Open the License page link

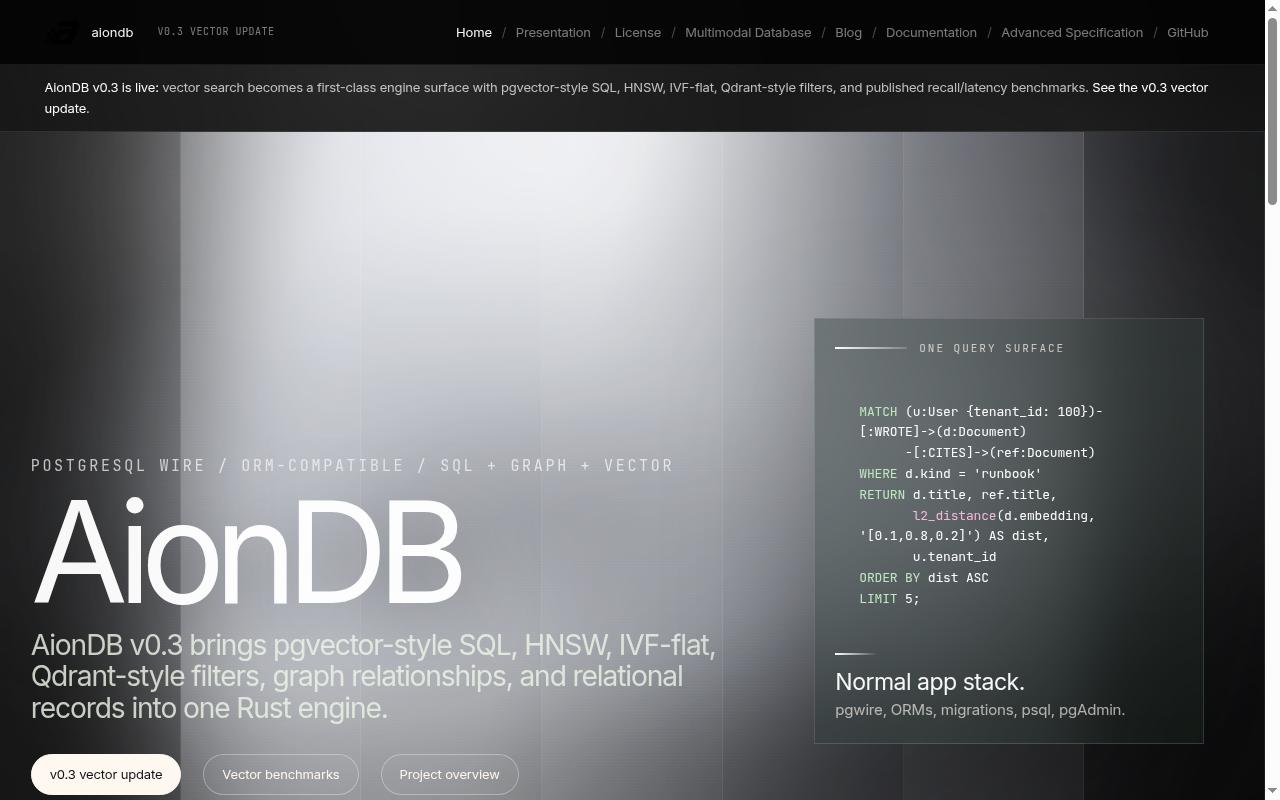(638, 32)
